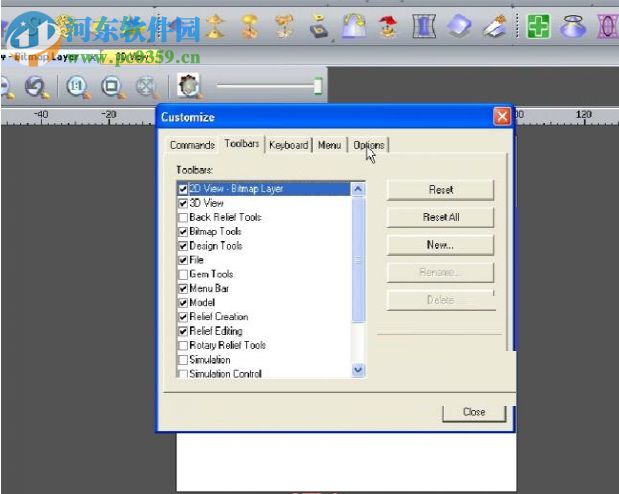Enable the Gem Tools checkbox

click(183, 274)
